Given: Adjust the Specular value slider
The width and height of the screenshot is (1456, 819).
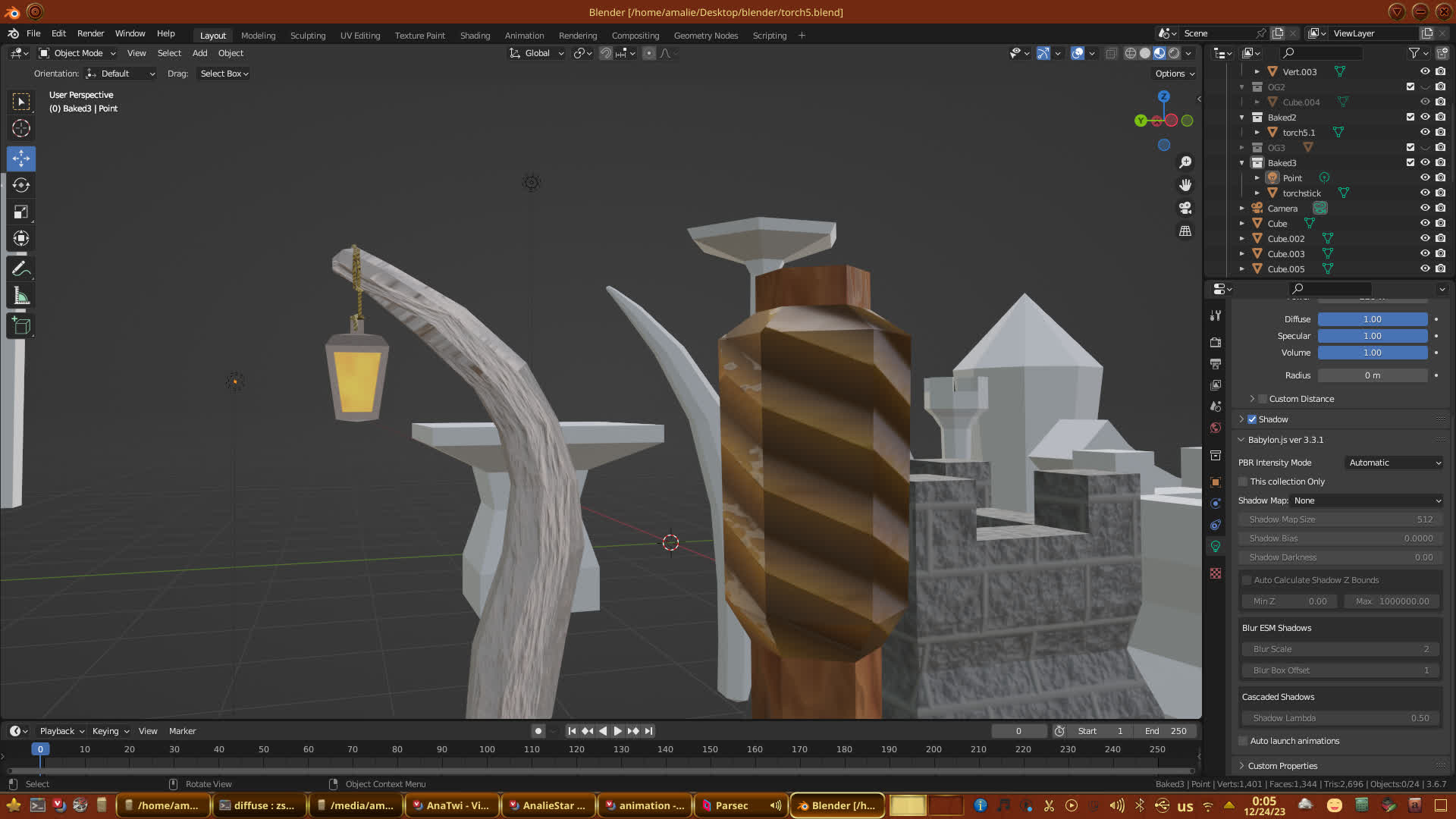Looking at the screenshot, I should (x=1372, y=336).
